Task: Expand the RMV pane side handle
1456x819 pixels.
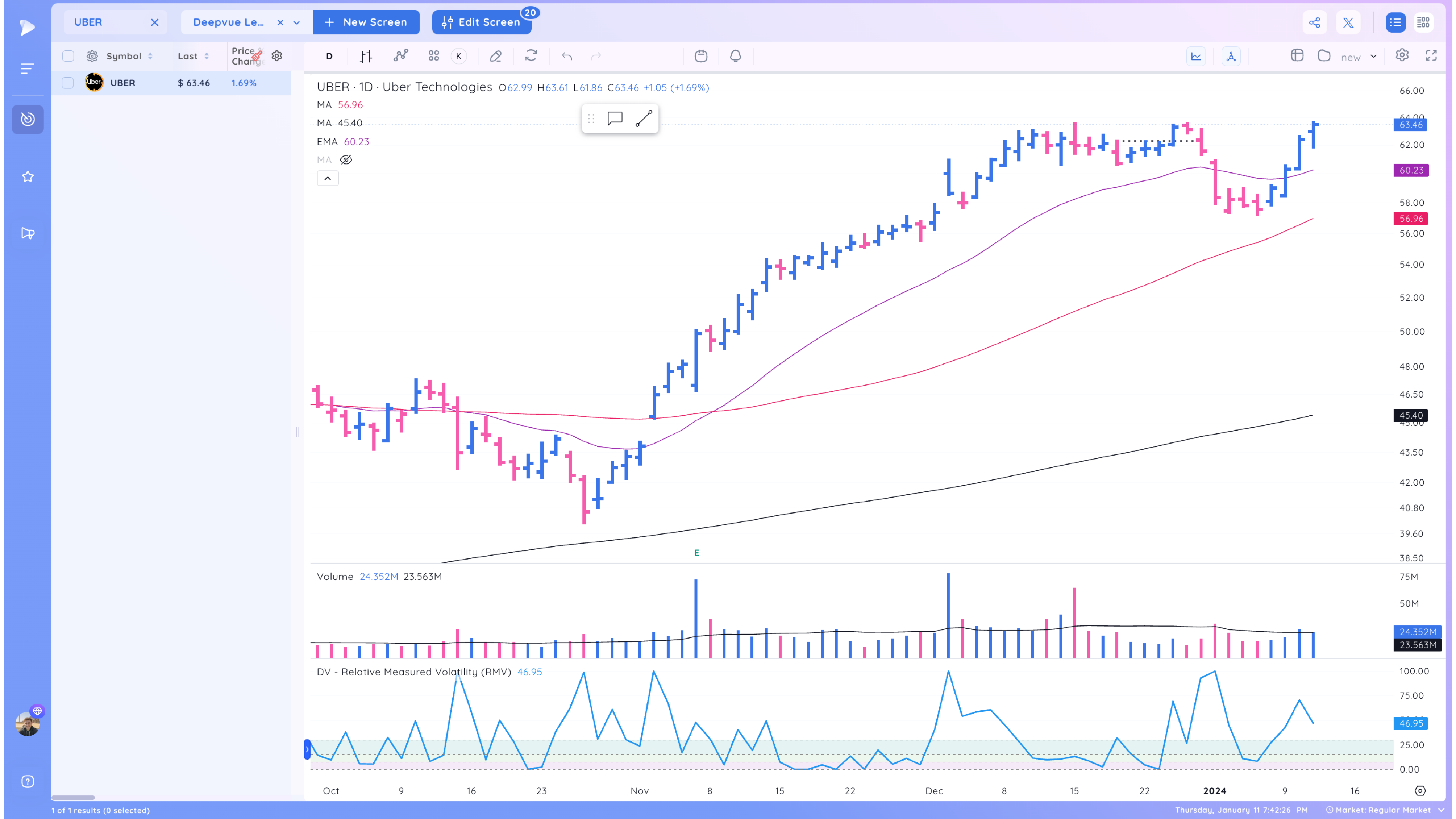Action: click(x=307, y=749)
